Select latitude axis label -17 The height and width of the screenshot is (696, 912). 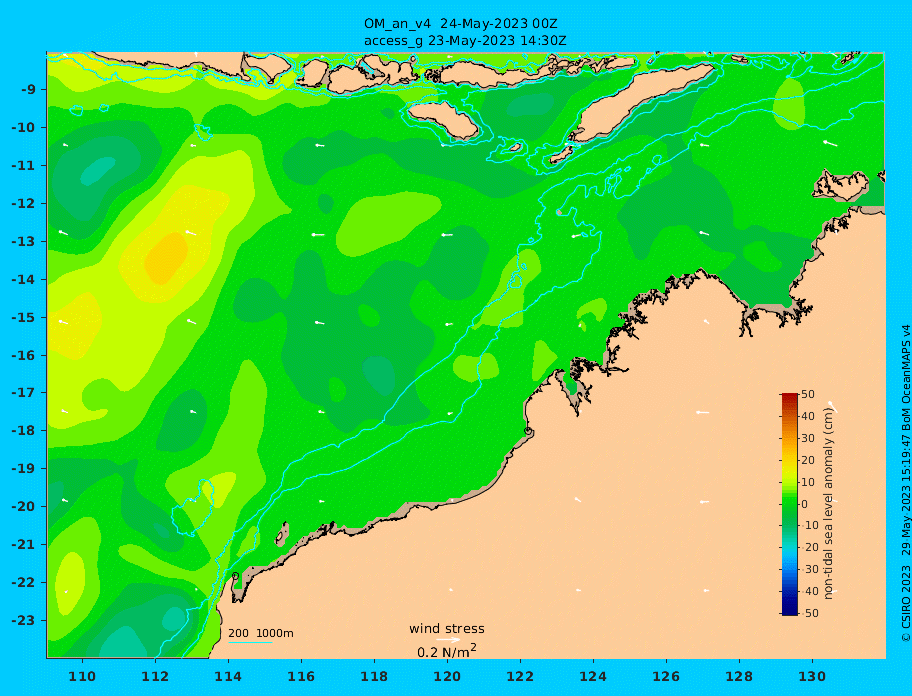click(24, 392)
